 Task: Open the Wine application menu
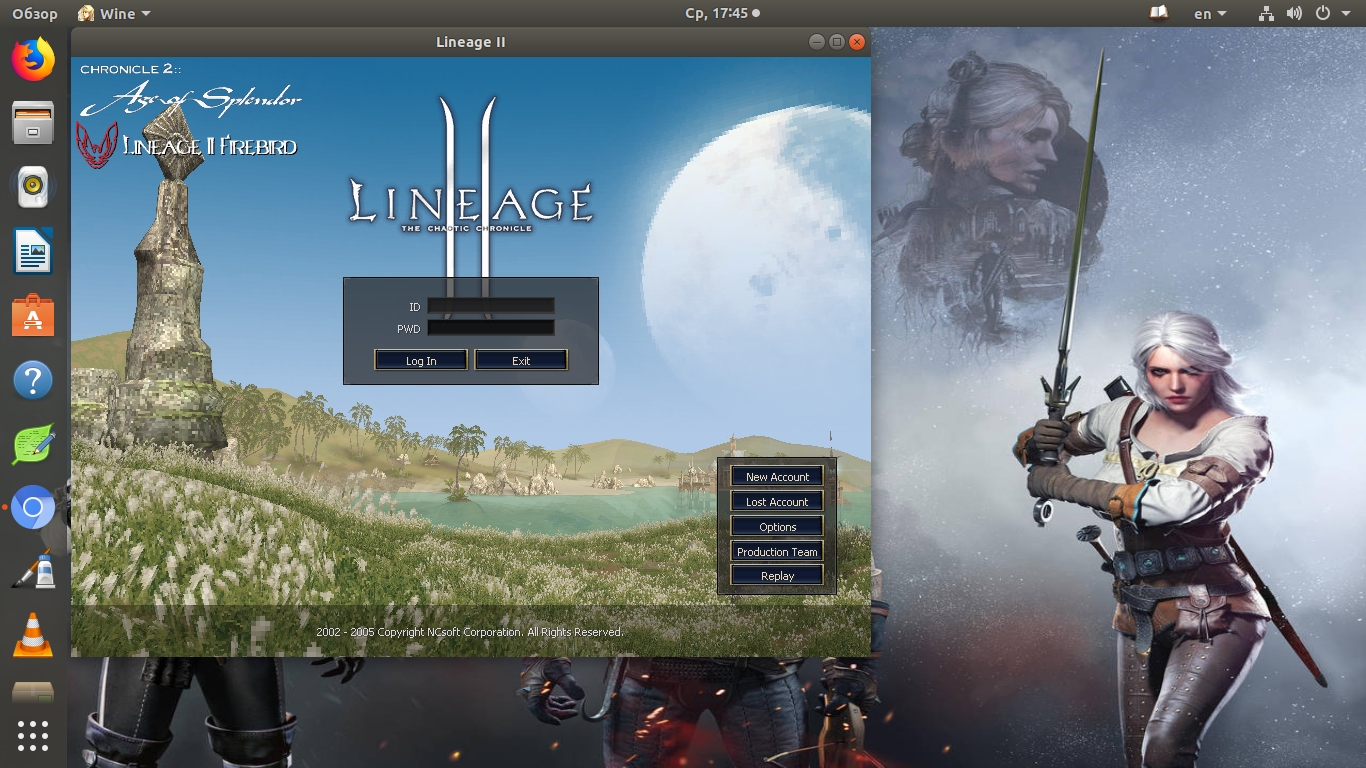[114, 13]
